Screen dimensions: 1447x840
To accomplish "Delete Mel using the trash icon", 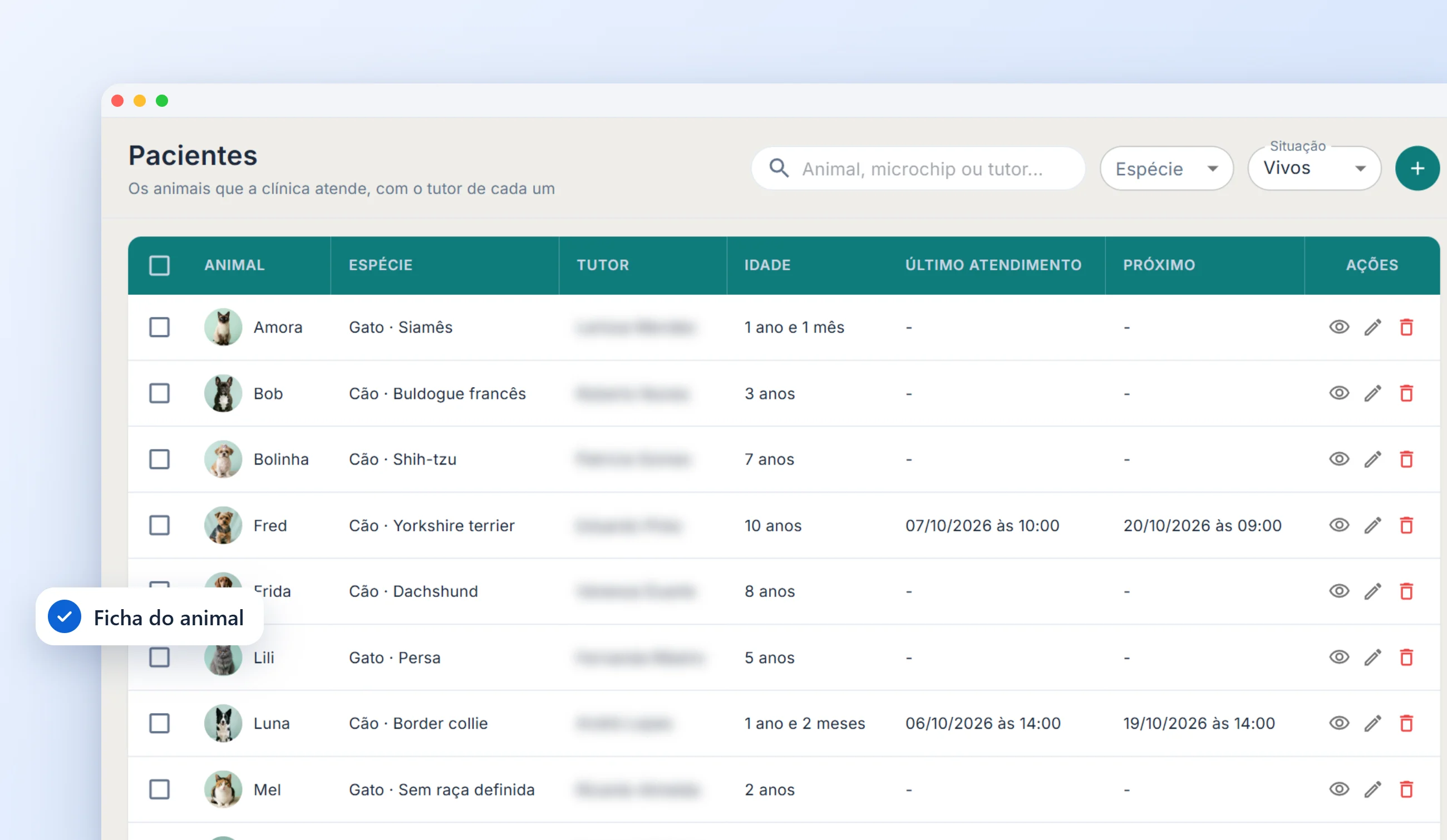I will click(1406, 789).
